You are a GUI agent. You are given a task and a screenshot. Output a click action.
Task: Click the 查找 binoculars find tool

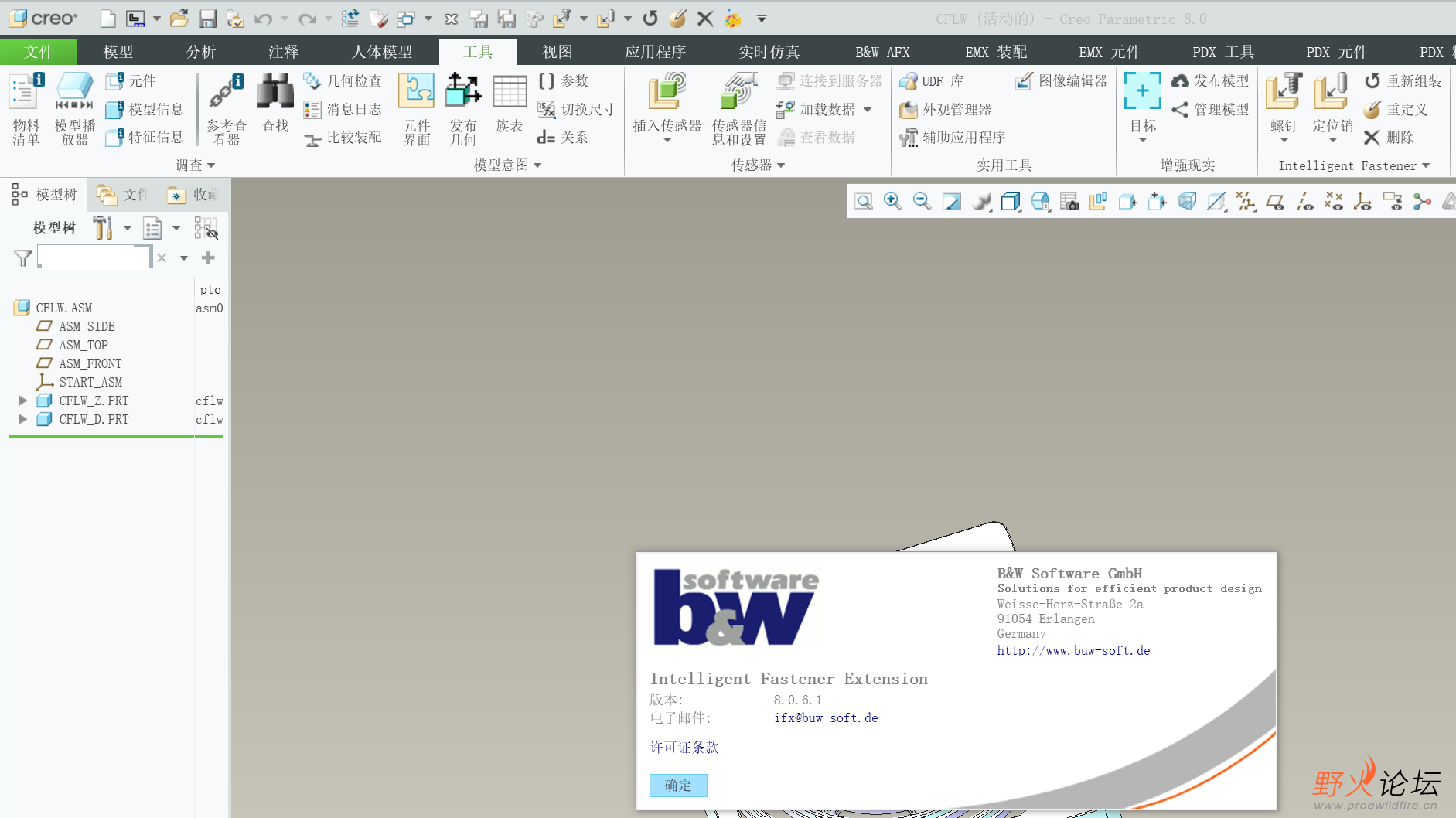pyautogui.click(x=274, y=103)
